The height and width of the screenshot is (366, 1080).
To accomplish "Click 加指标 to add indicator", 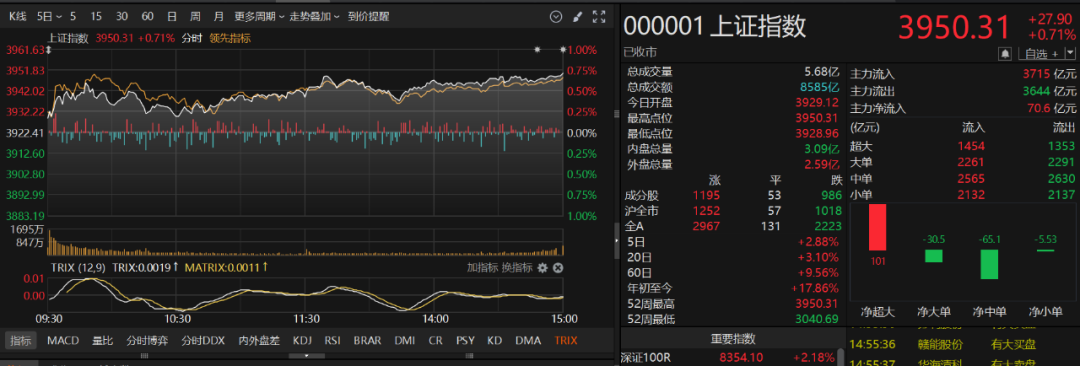I will [x=482, y=267].
